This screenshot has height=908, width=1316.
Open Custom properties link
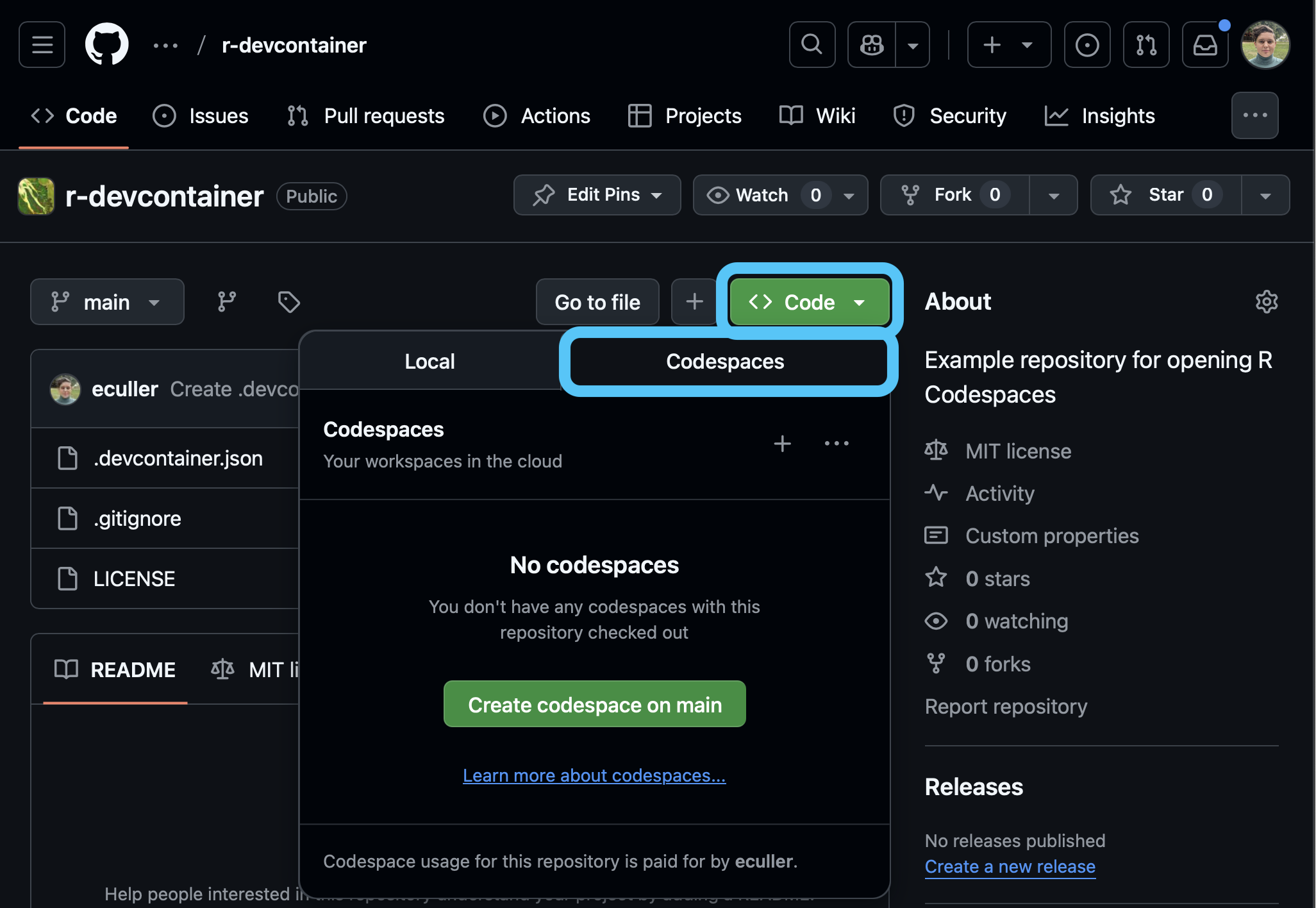point(1052,536)
